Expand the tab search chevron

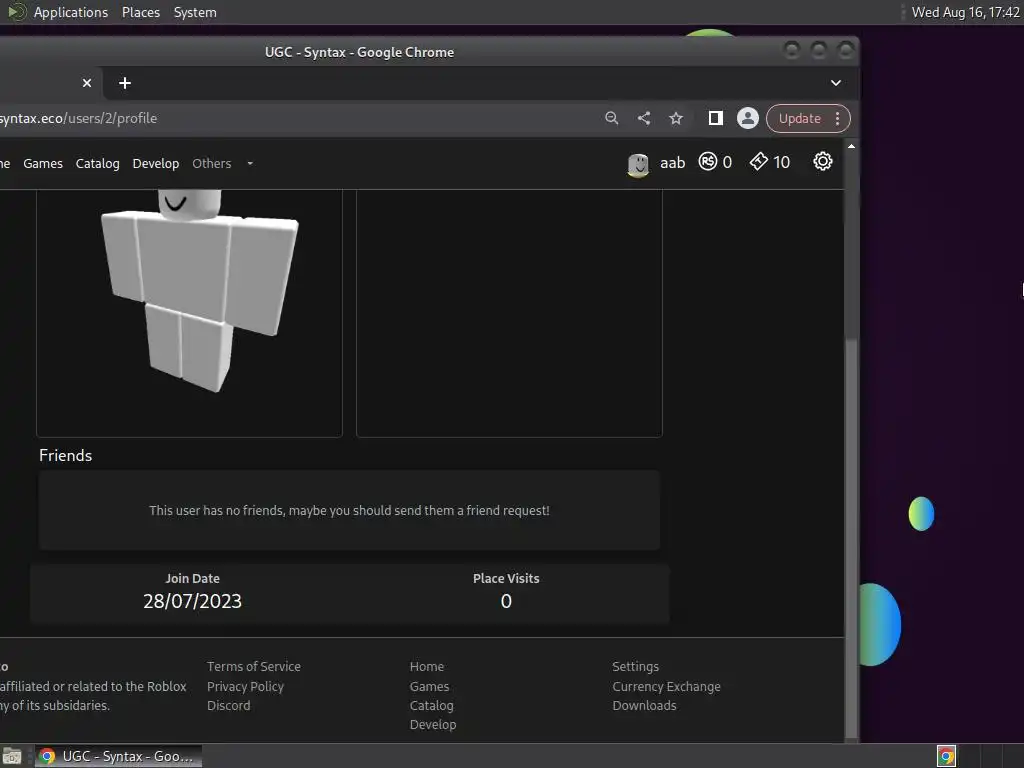pos(836,83)
